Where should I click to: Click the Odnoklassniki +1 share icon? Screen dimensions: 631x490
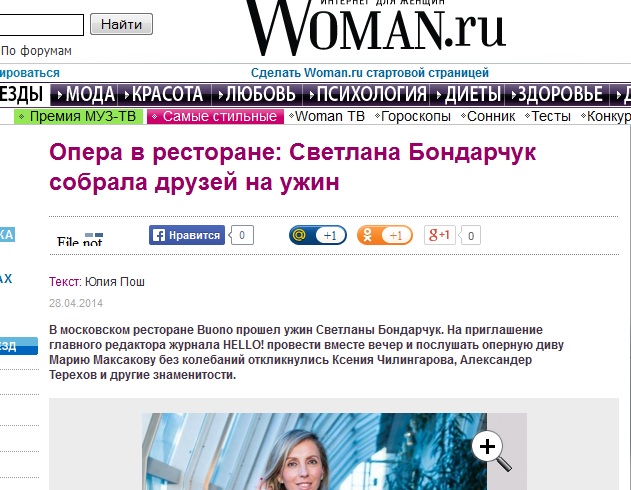tap(385, 235)
